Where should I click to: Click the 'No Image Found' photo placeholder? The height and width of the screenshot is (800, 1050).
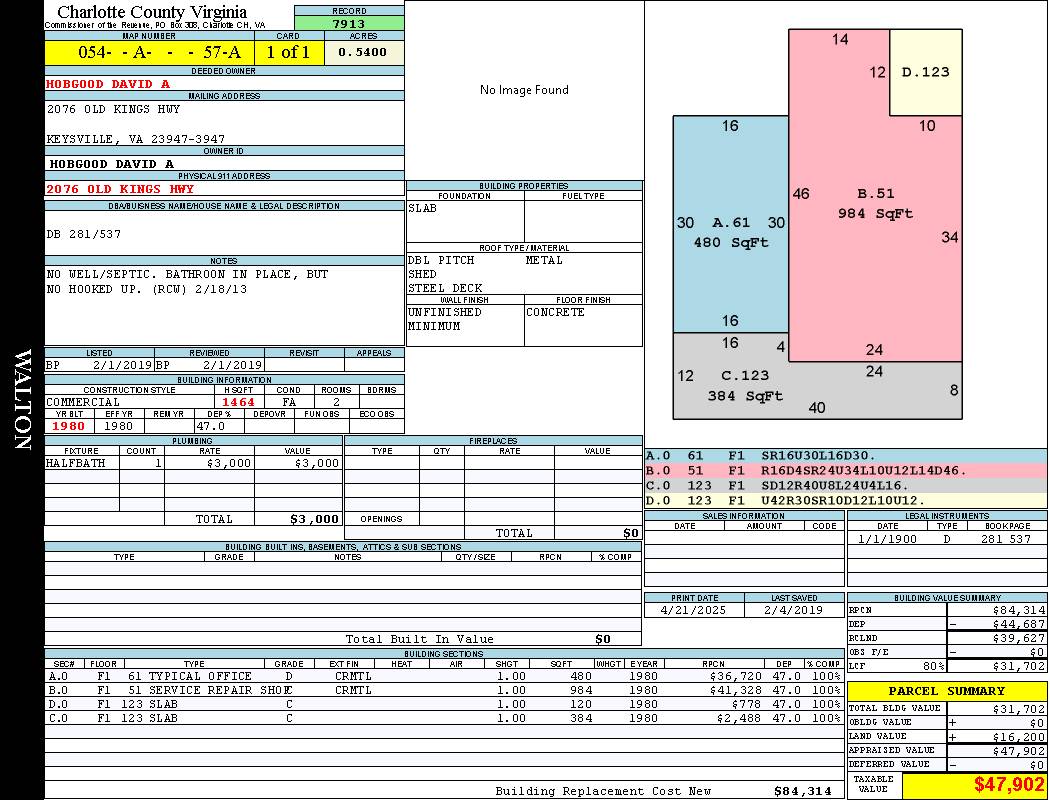(x=524, y=90)
